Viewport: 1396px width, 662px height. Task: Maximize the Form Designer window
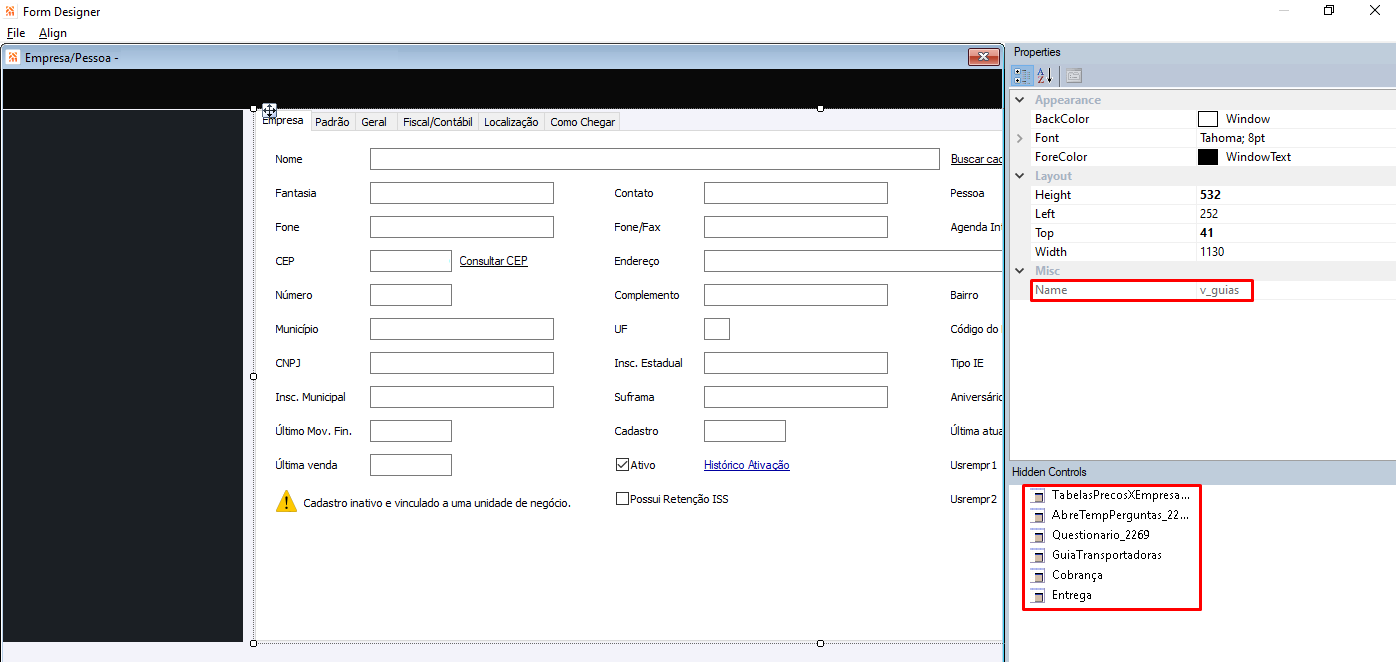coord(1328,10)
